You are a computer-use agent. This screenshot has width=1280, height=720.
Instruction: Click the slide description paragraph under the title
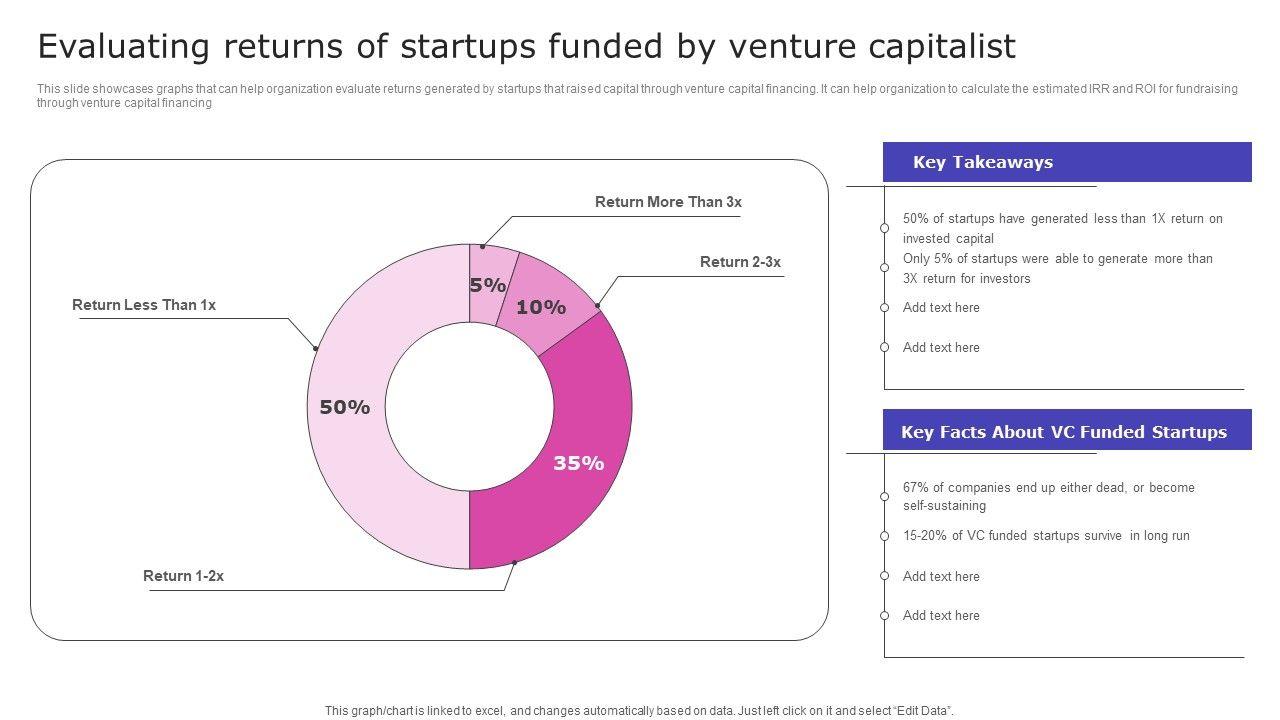637,95
